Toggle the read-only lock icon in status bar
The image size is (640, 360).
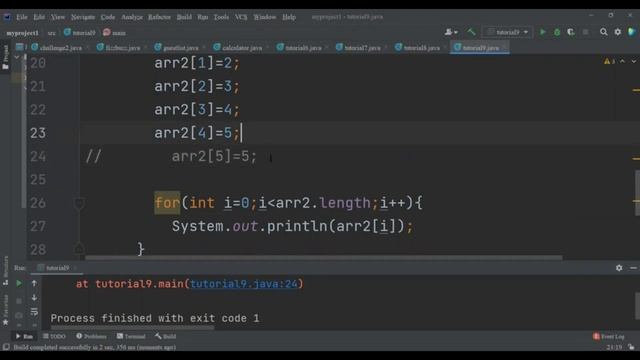pyautogui.click(x=631, y=347)
